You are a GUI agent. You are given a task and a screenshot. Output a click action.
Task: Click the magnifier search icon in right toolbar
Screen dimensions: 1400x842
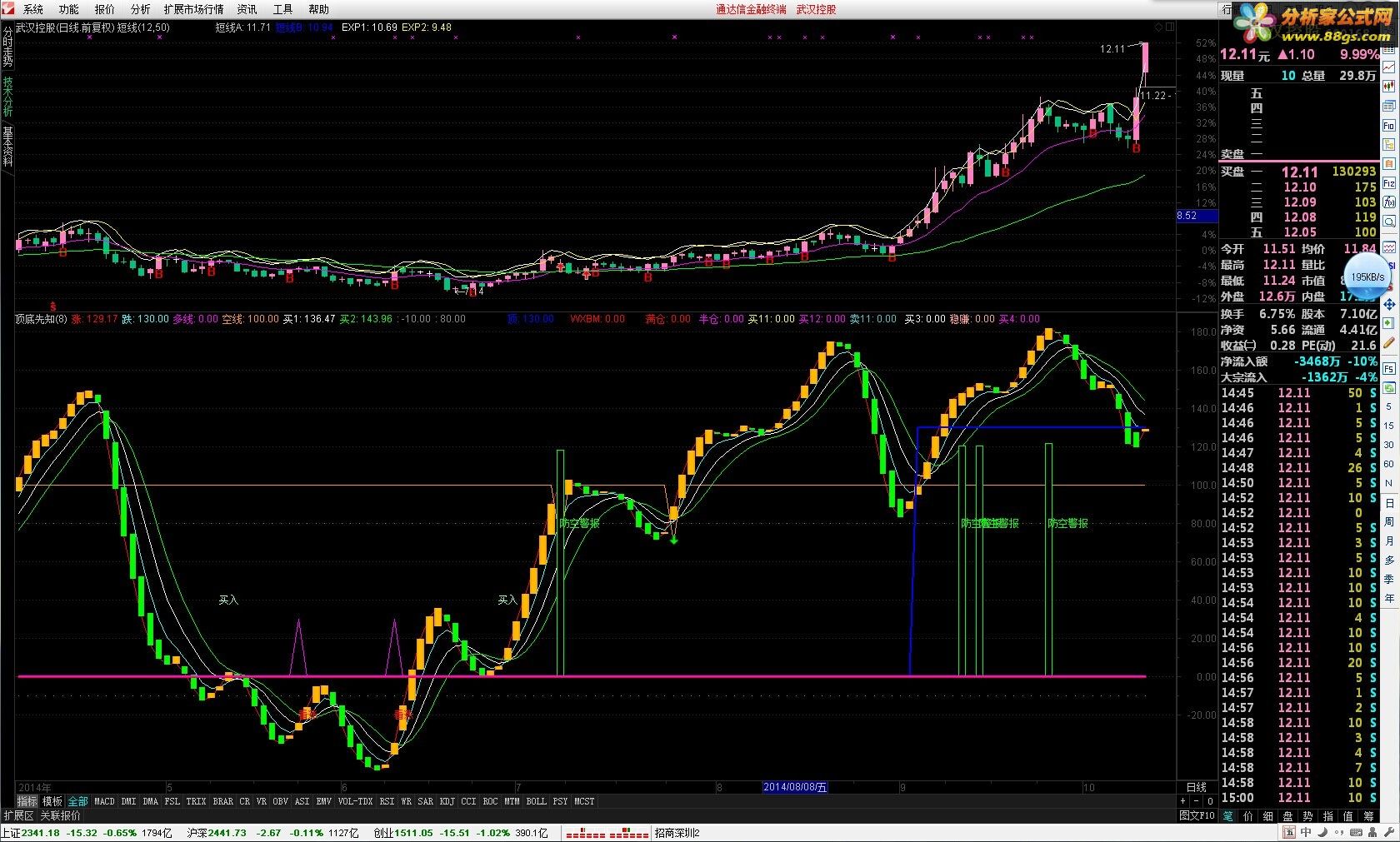tap(1389, 222)
